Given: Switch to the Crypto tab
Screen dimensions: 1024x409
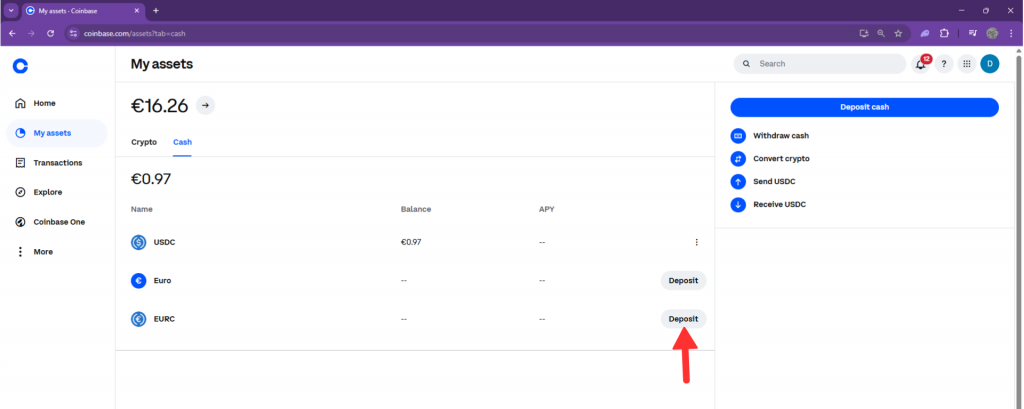Looking at the screenshot, I should (144, 142).
